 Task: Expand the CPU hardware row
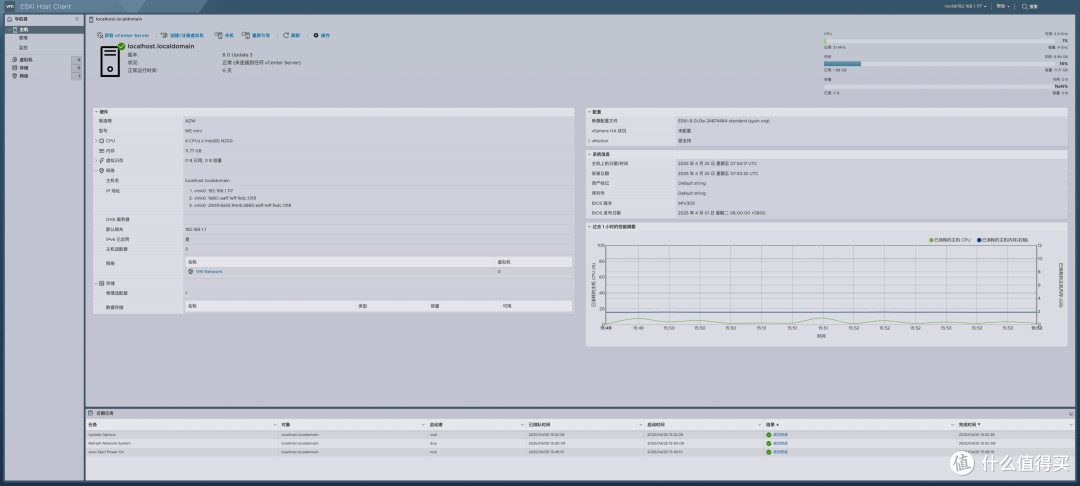(x=96, y=140)
